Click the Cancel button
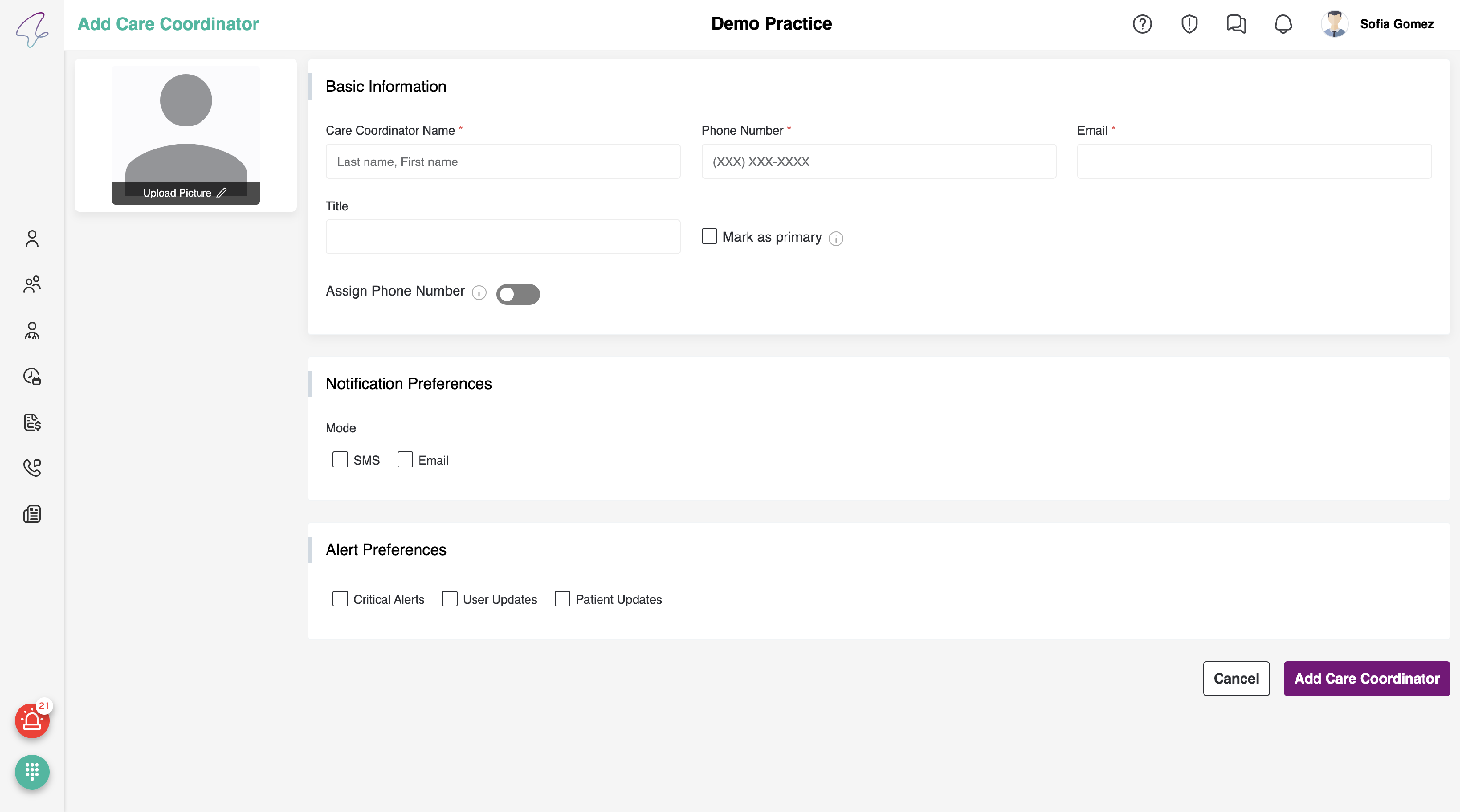The width and height of the screenshot is (1460, 812). pyautogui.click(x=1236, y=678)
